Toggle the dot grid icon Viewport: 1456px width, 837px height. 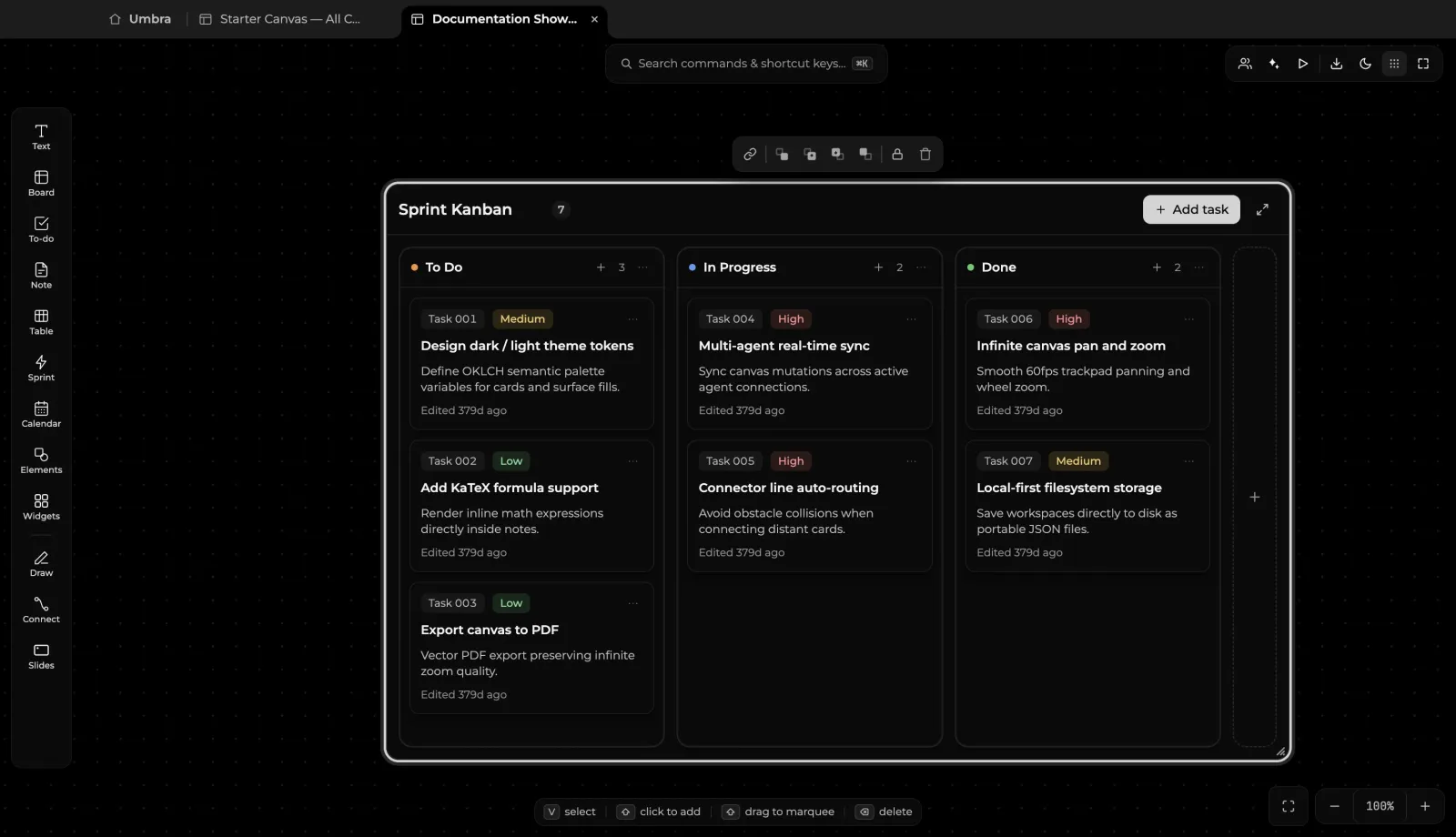tap(1394, 64)
